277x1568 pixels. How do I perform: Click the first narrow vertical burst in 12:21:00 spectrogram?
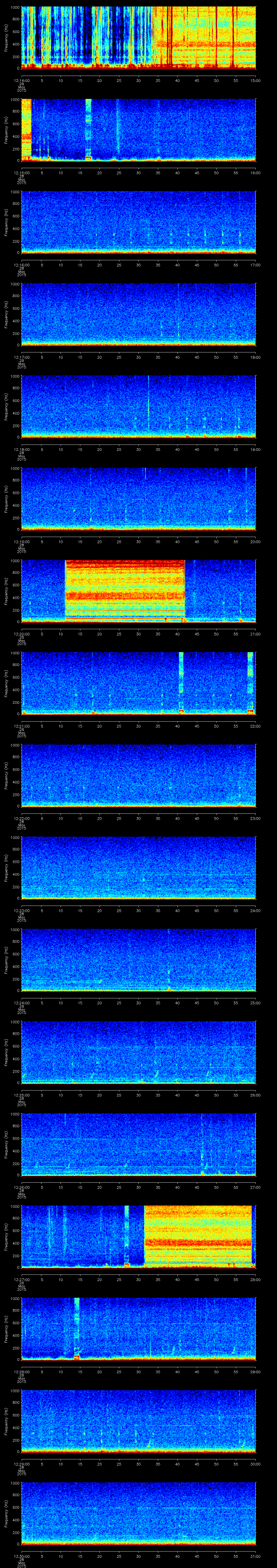click(181, 683)
